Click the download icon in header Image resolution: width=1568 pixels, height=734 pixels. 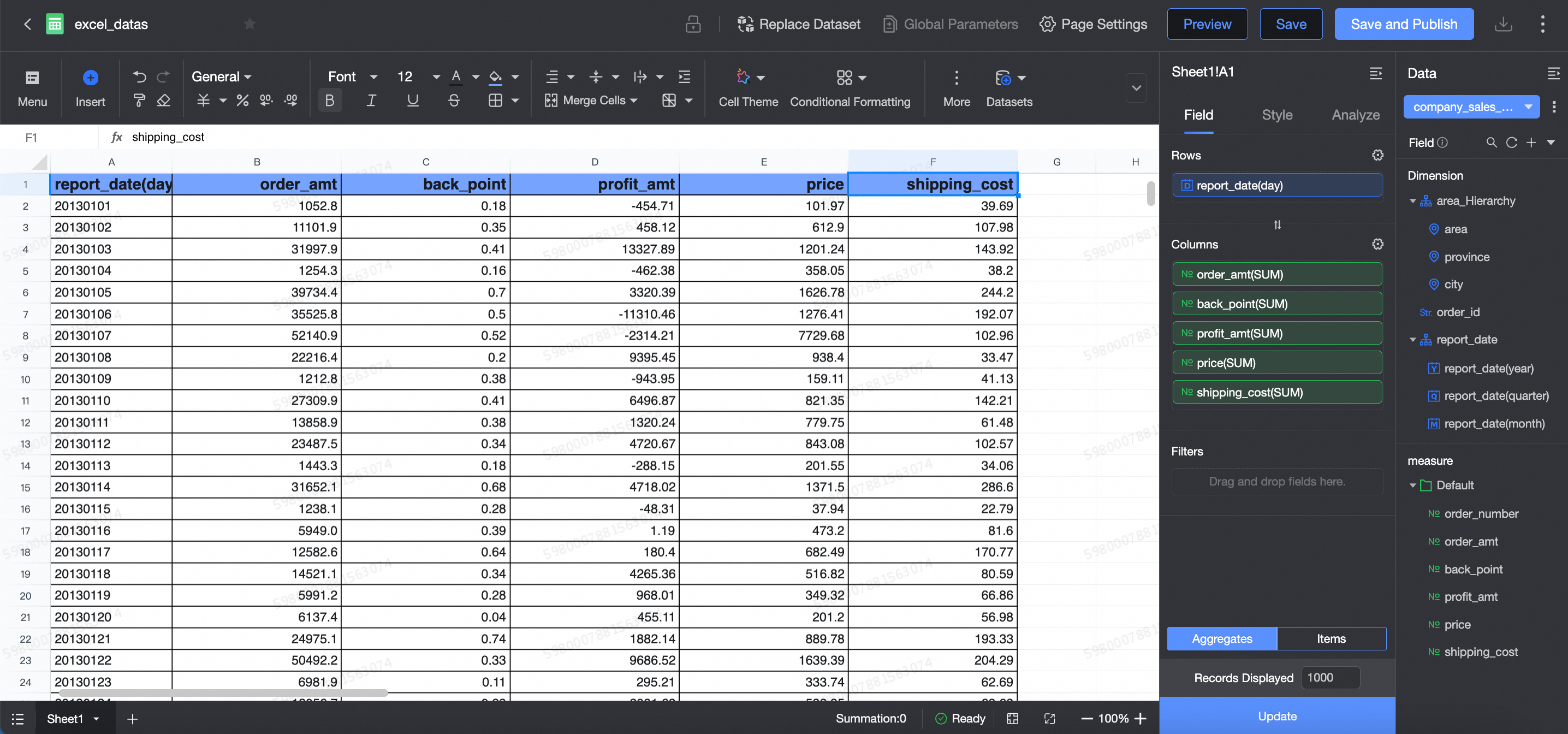[x=1503, y=25]
